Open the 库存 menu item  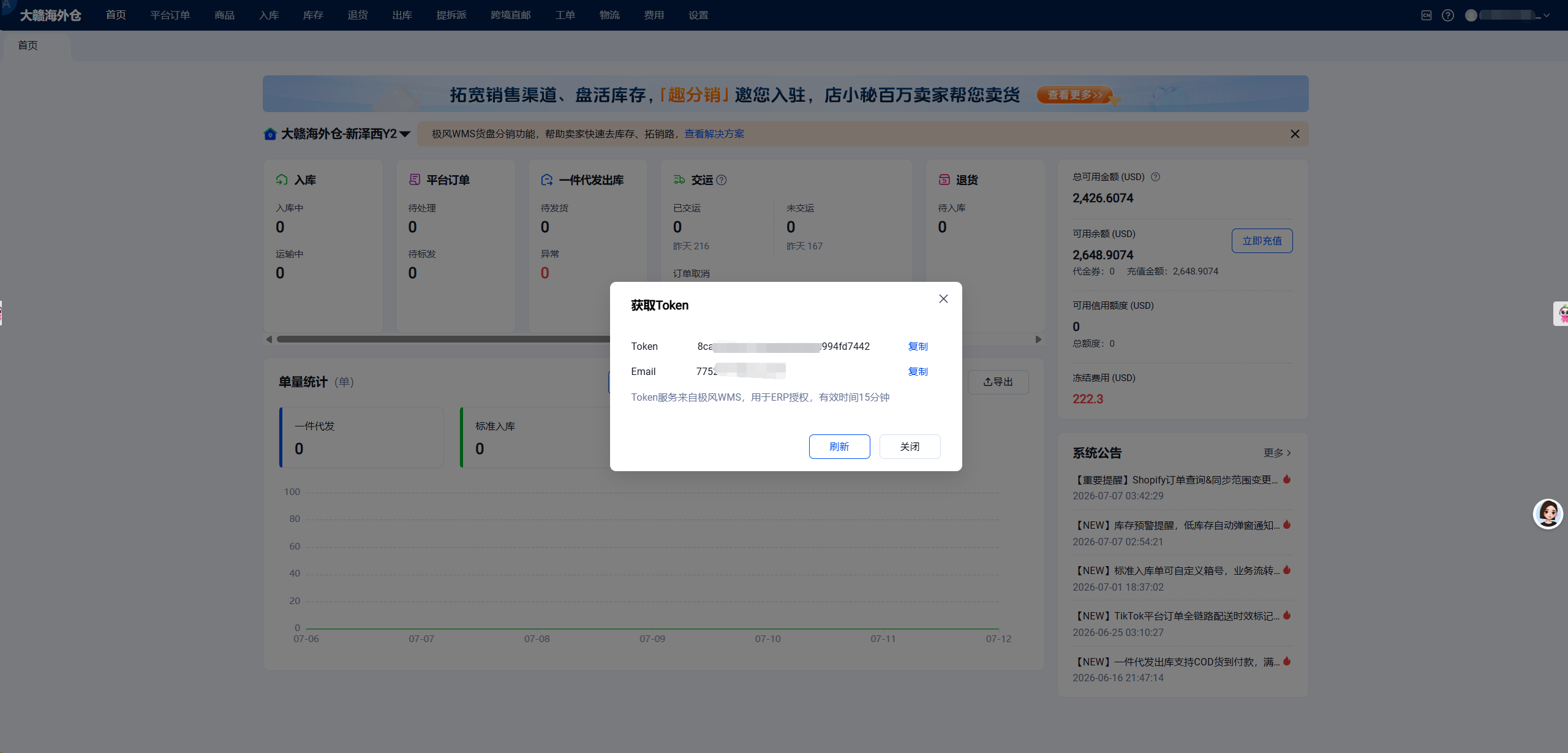pyautogui.click(x=313, y=15)
